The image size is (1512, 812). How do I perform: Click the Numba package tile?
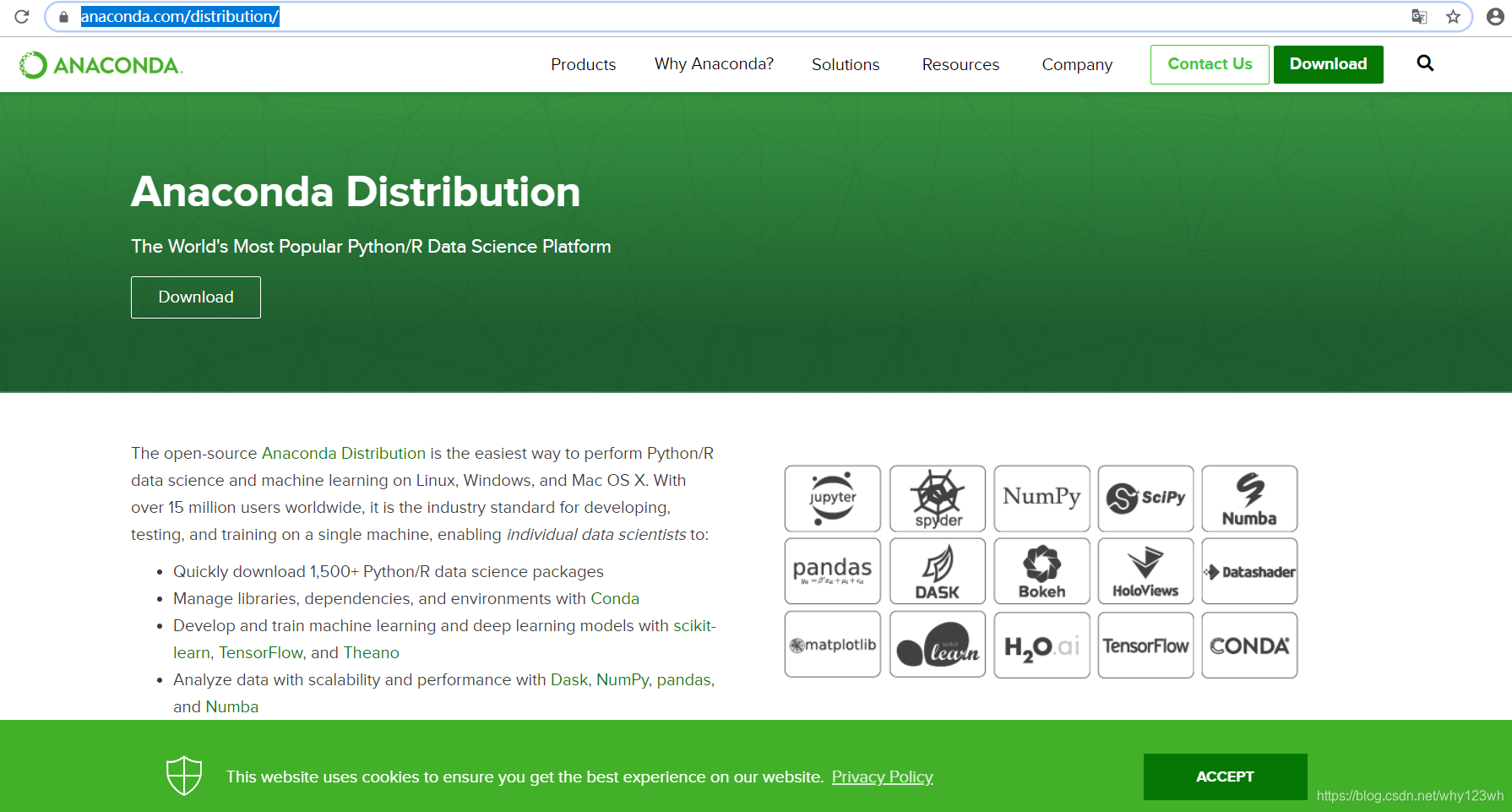tap(1250, 499)
